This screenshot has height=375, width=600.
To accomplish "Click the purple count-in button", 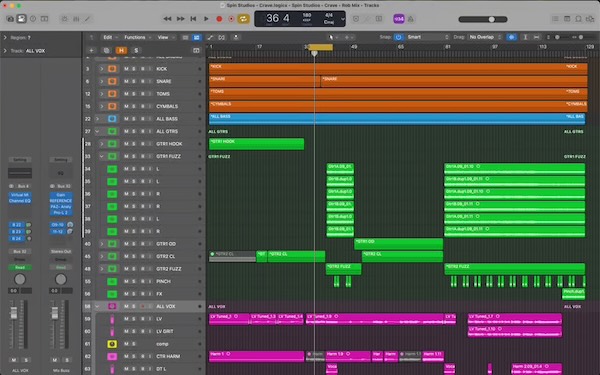I will (x=399, y=19).
